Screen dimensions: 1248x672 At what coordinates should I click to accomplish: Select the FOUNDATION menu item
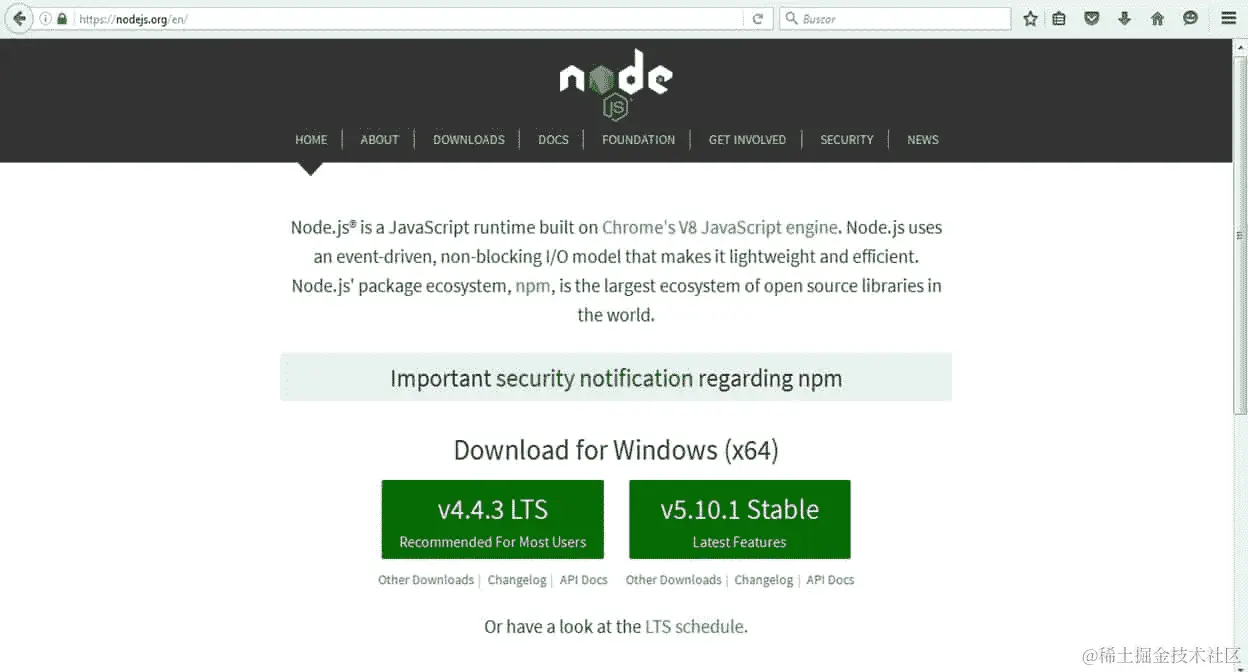638,140
